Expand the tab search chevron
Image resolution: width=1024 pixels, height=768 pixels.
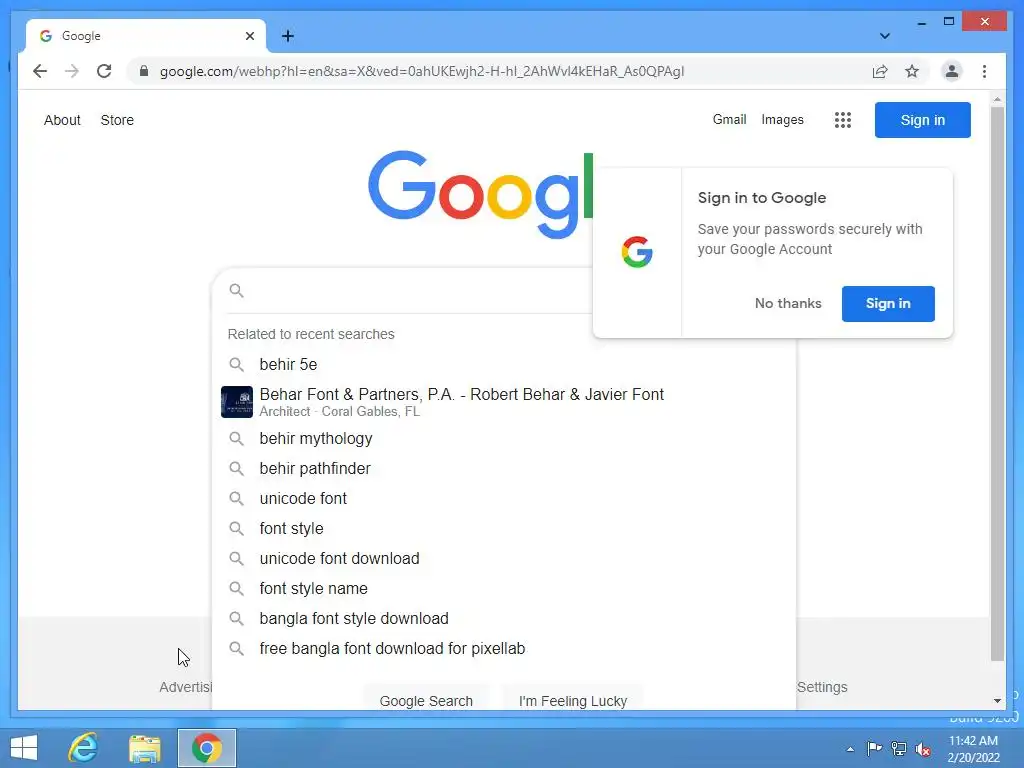click(x=884, y=36)
